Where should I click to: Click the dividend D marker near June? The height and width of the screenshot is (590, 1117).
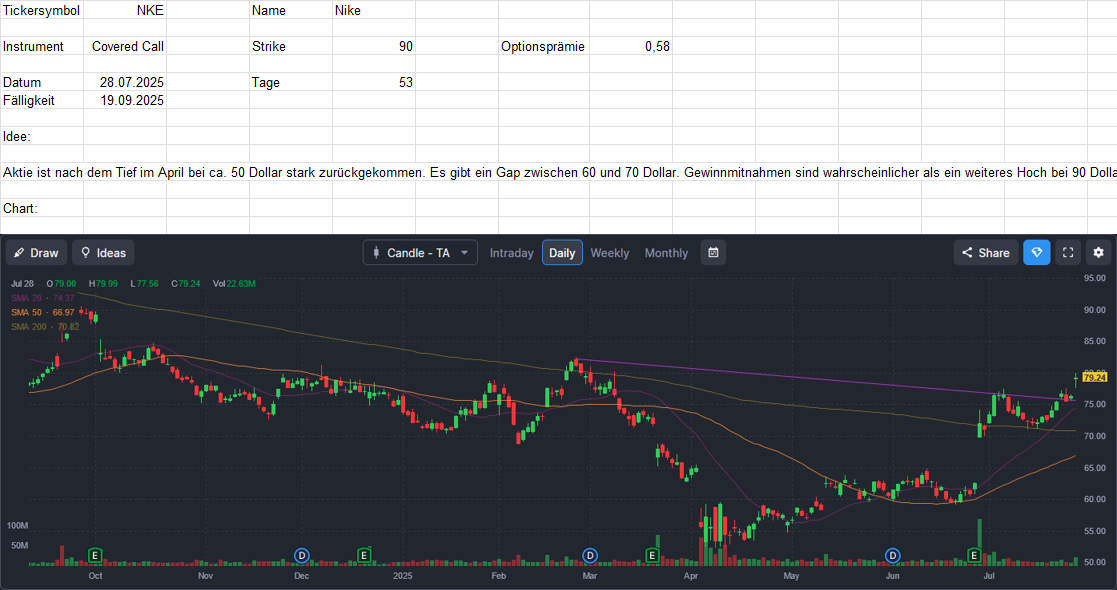893,555
